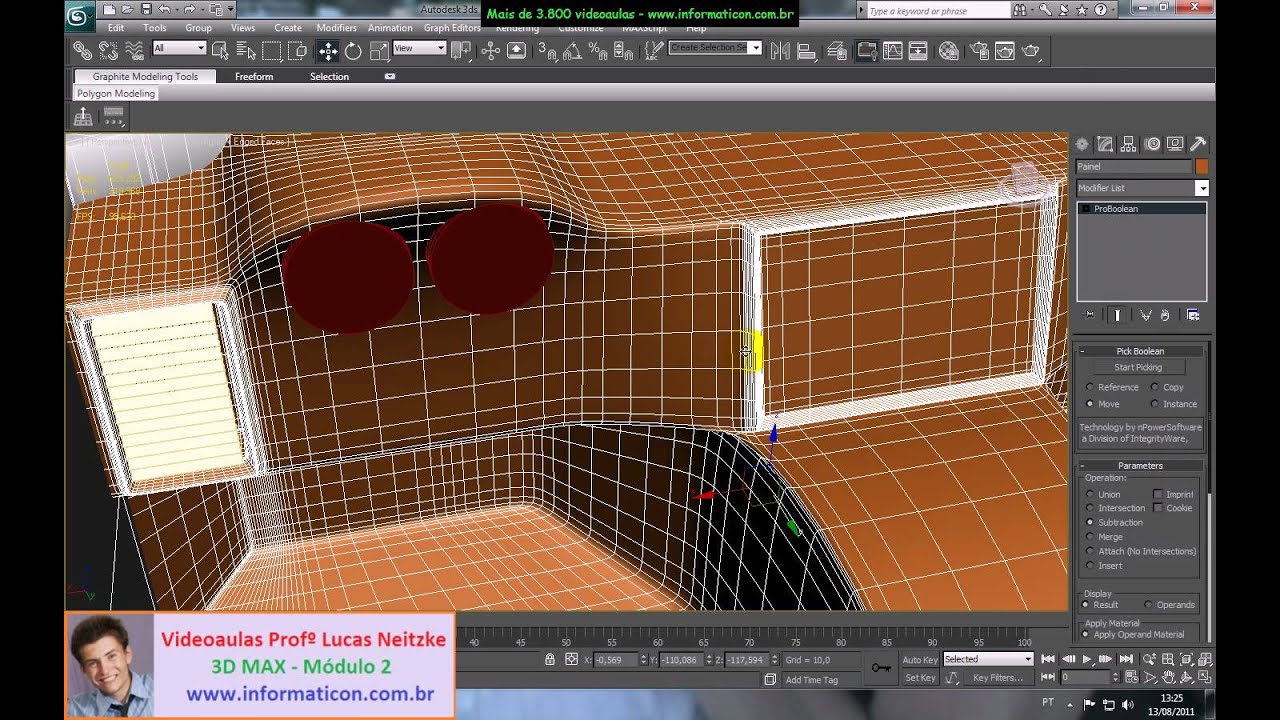This screenshot has width=1280, height=720.
Task: Activate the Pan View hand icon
Action: pyautogui.click(x=1168, y=678)
